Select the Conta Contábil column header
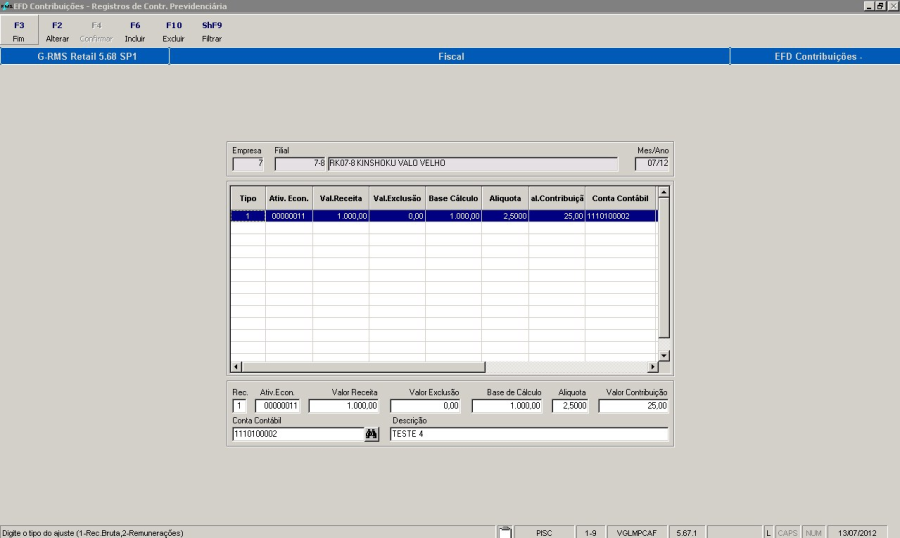Image resolution: width=900 pixels, height=538 pixels. pyautogui.click(x=620, y=198)
